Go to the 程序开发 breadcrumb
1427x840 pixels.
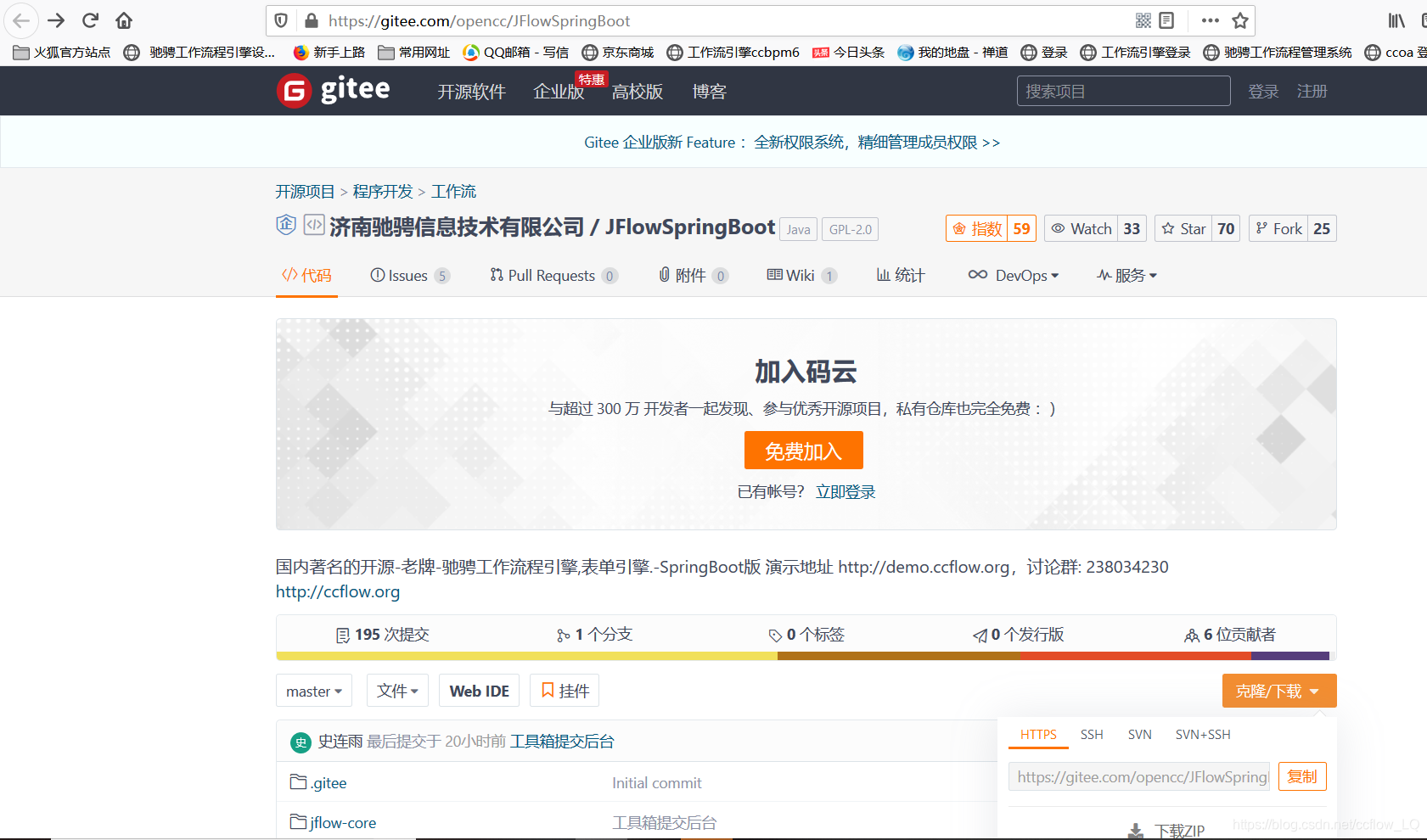(x=383, y=192)
